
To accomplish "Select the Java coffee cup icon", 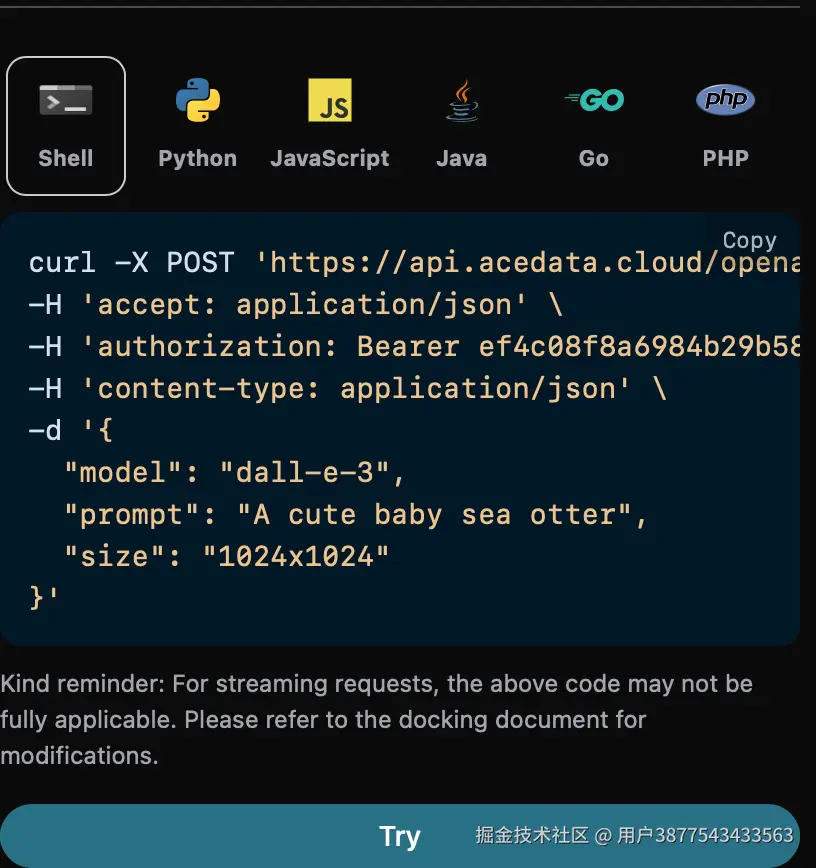I will [x=462, y=100].
